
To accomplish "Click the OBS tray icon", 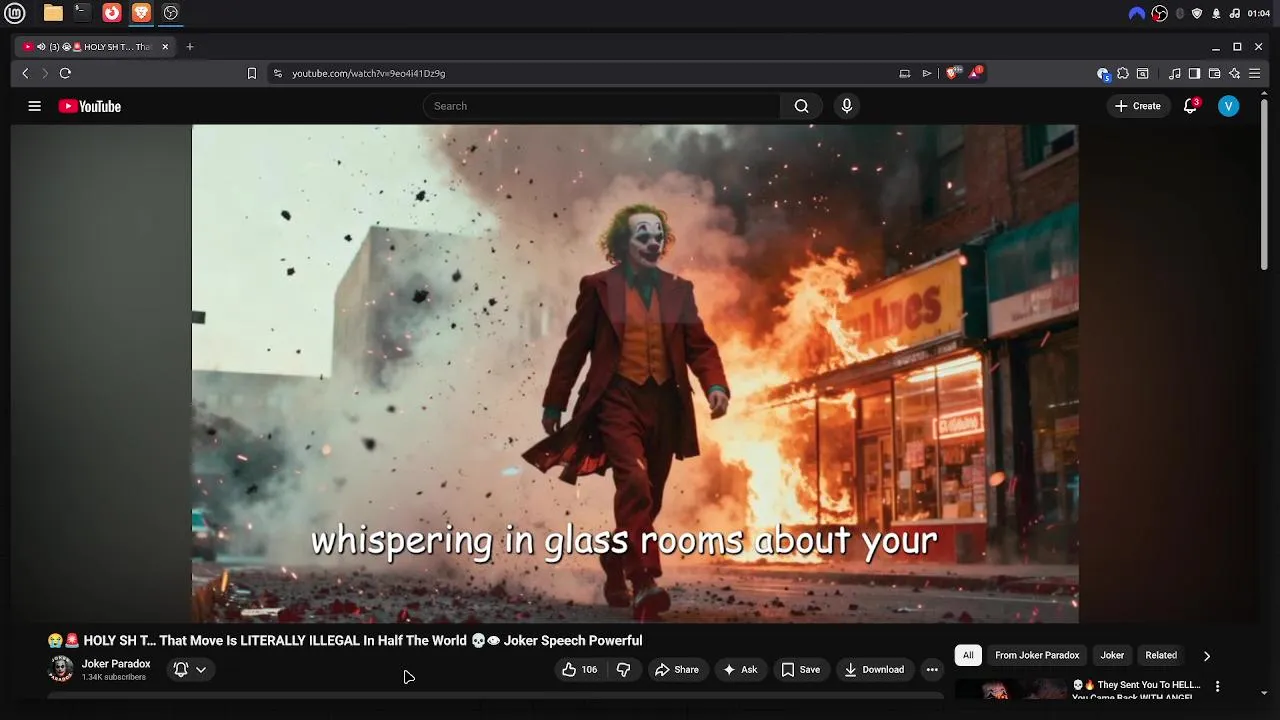I will (x=1160, y=13).
